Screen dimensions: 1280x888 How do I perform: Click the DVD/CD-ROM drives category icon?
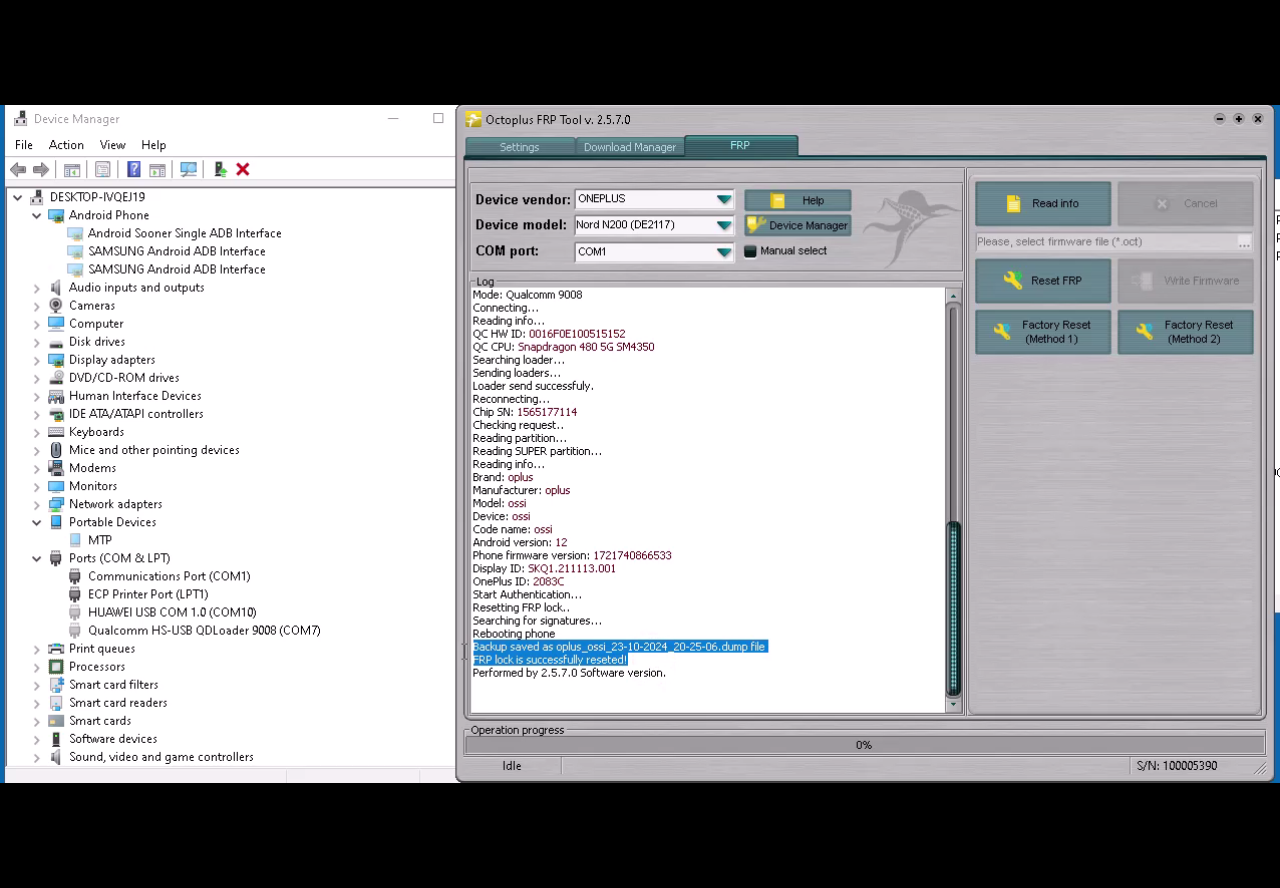(56, 378)
